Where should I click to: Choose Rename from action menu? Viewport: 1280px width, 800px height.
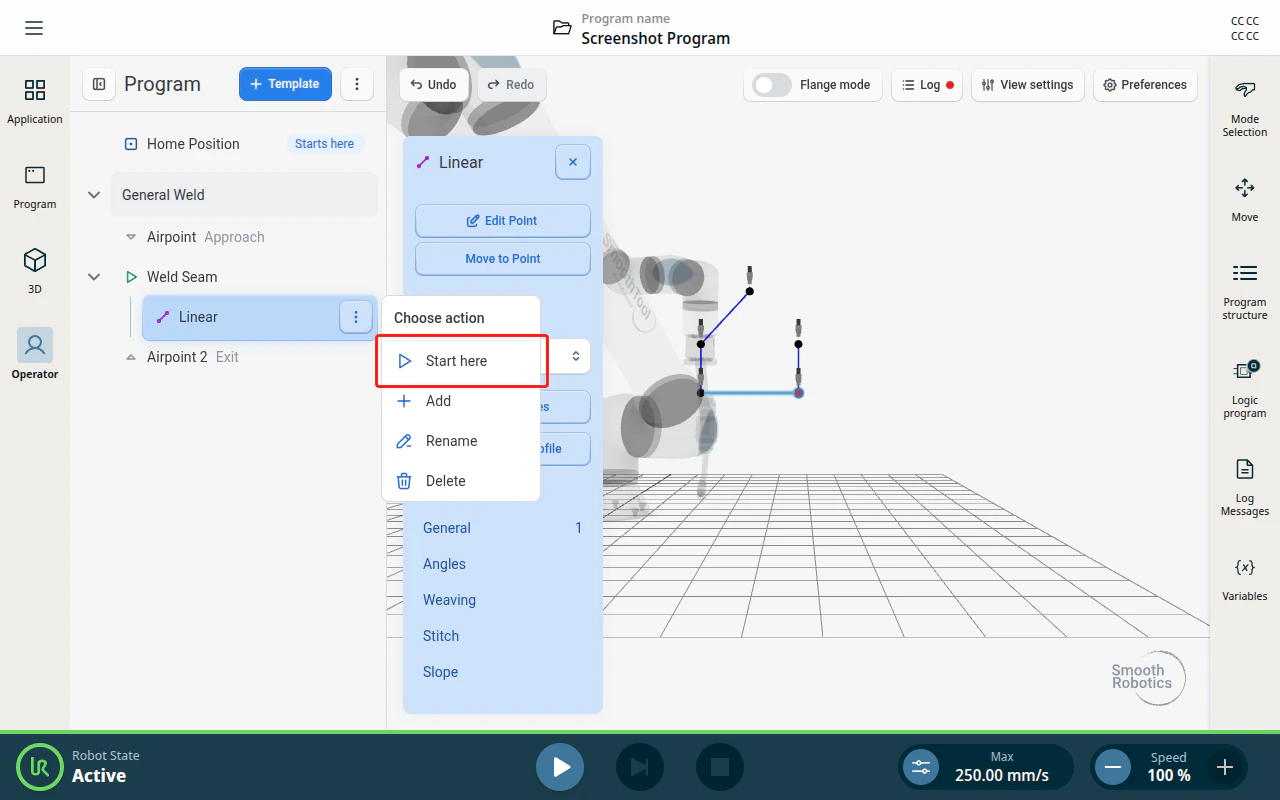(461, 441)
